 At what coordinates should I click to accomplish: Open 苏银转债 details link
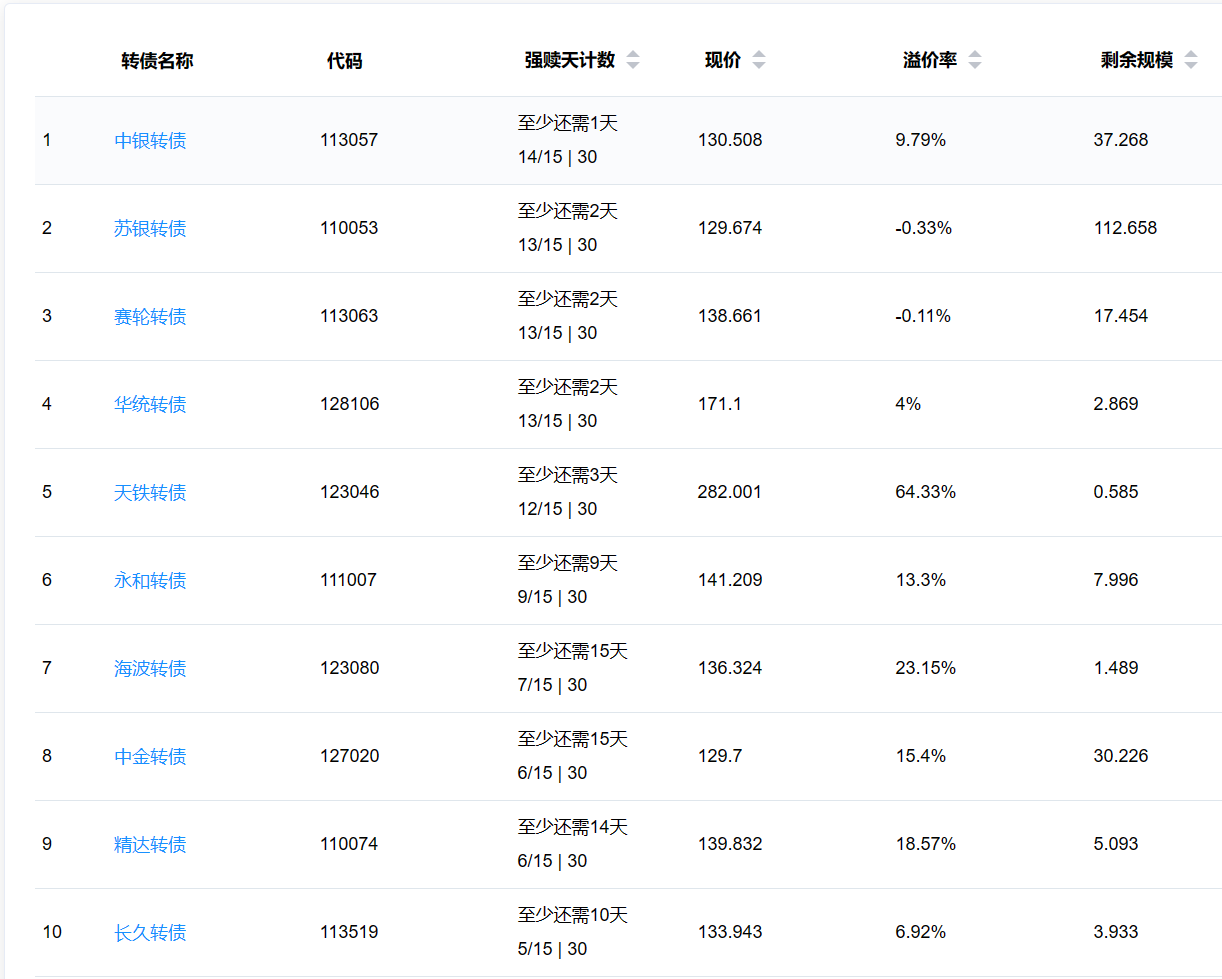[150, 229]
